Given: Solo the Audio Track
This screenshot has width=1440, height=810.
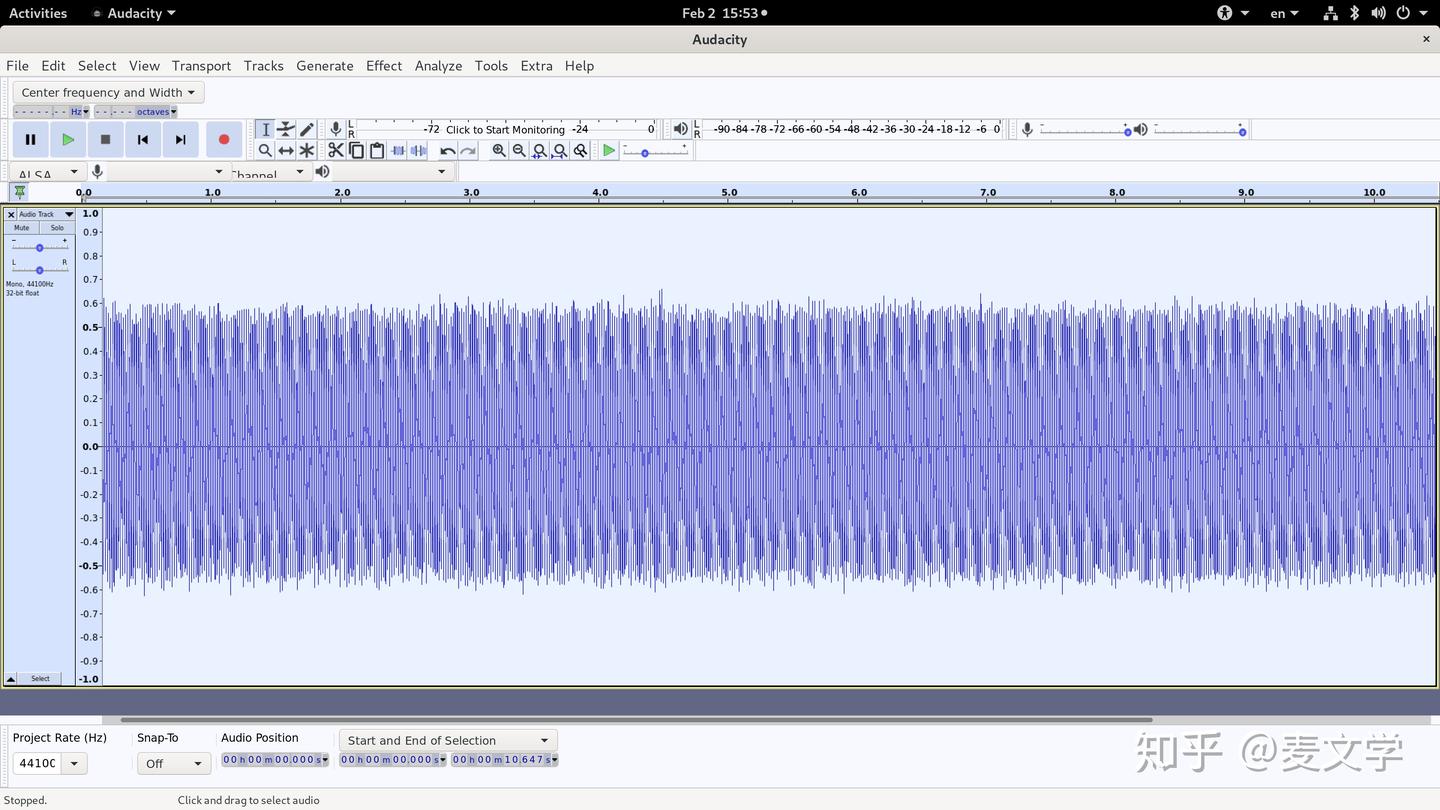Looking at the screenshot, I should click(57, 228).
